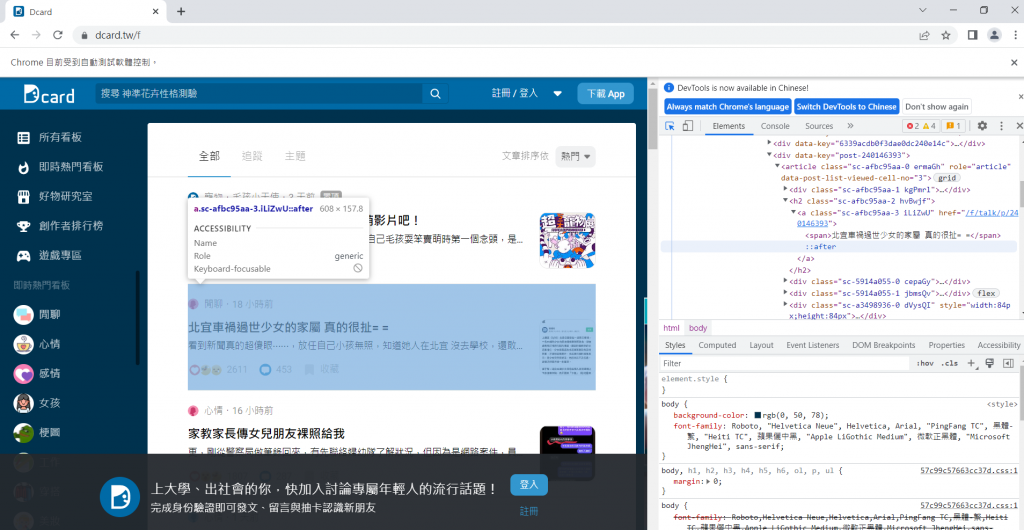The height and width of the screenshot is (530, 1024).
Task: Click the search magnifier button
Action: tap(435, 94)
